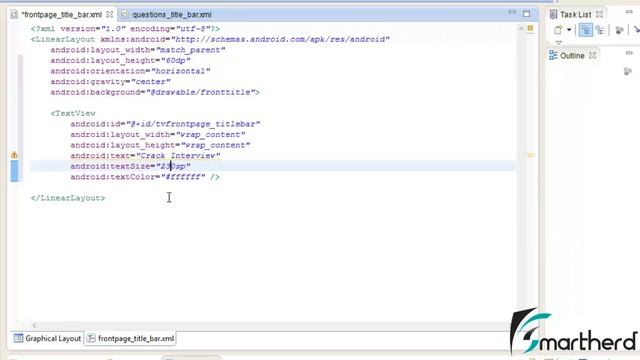Screen dimensions: 640x360
Task: Click the textSize value "20sp"
Action: (x=173, y=167)
